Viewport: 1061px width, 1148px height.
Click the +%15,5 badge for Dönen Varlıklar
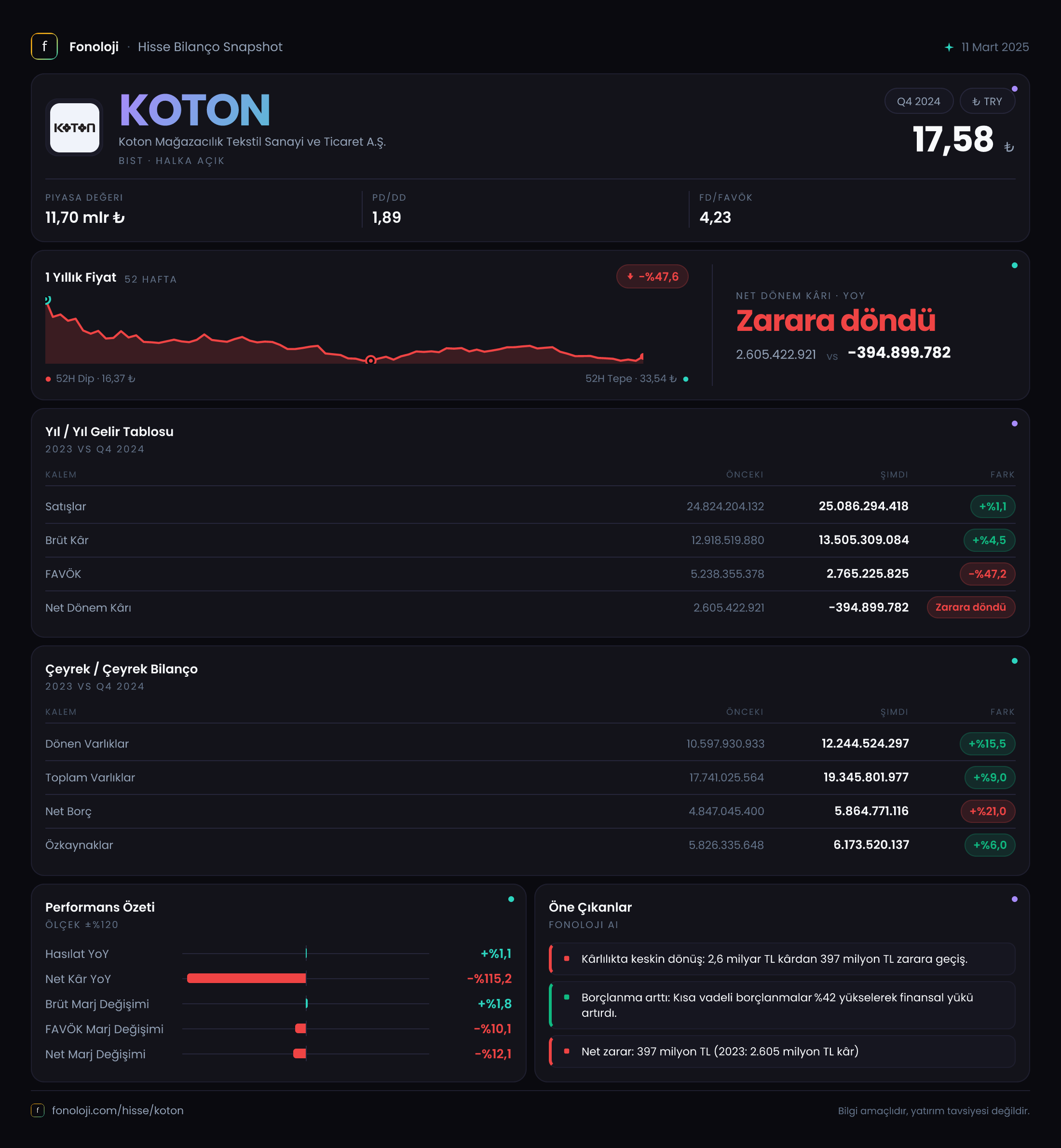tap(988, 744)
